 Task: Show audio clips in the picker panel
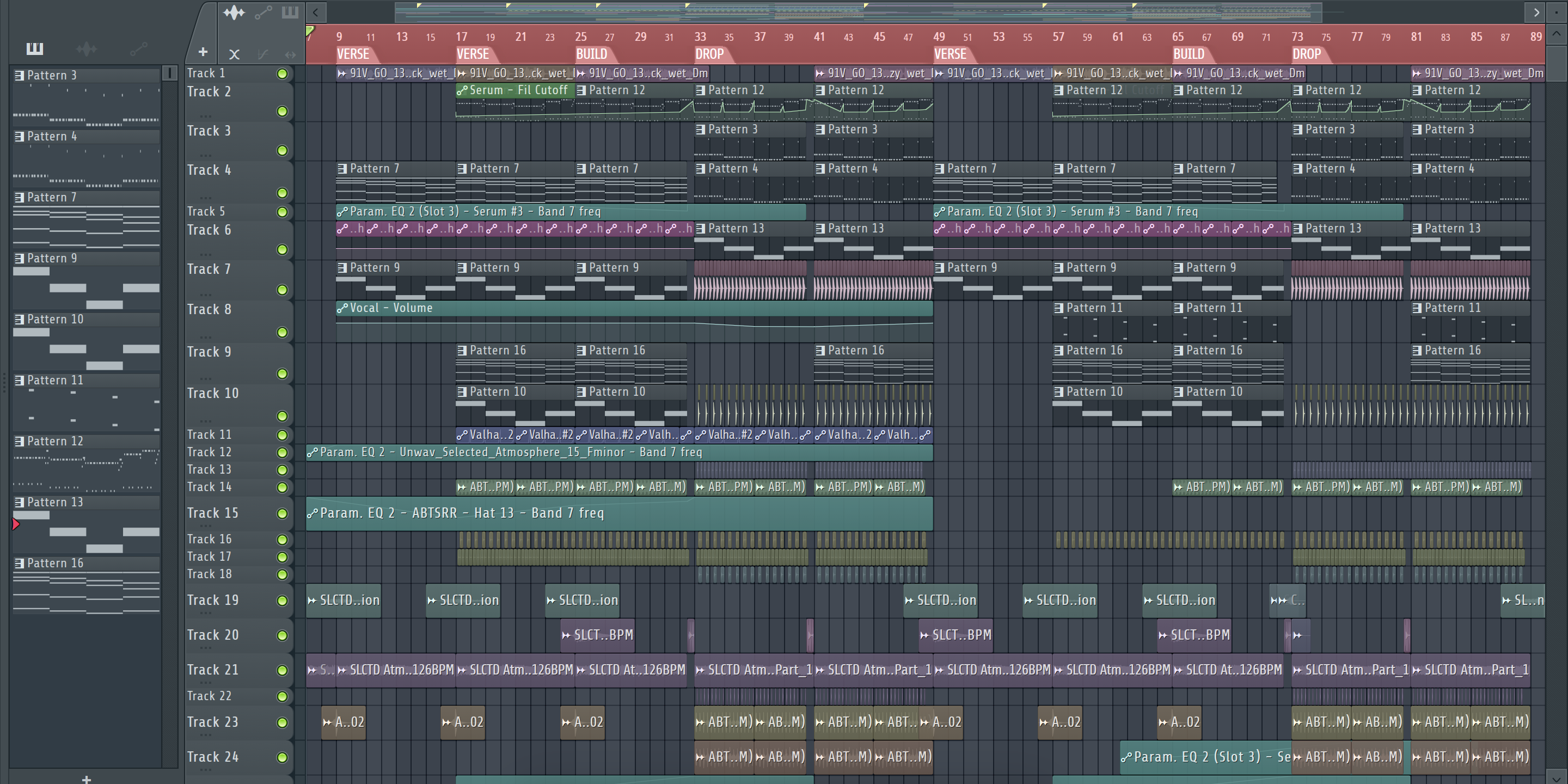click(87, 48)
